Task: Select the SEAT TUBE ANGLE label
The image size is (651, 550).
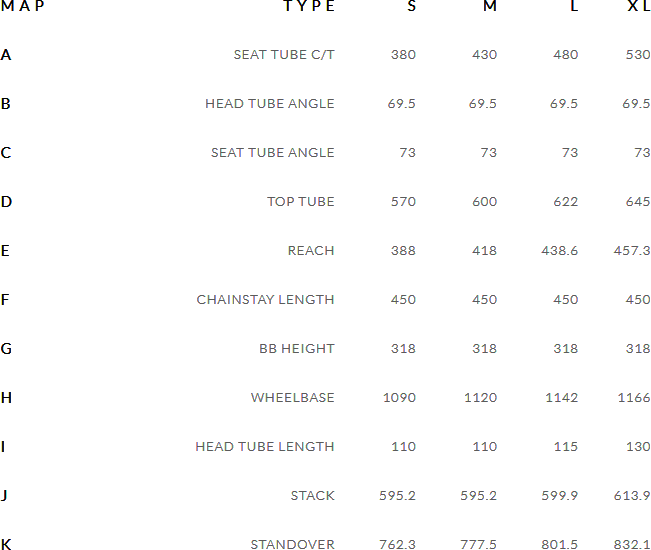Action: (x=272, y=153)
